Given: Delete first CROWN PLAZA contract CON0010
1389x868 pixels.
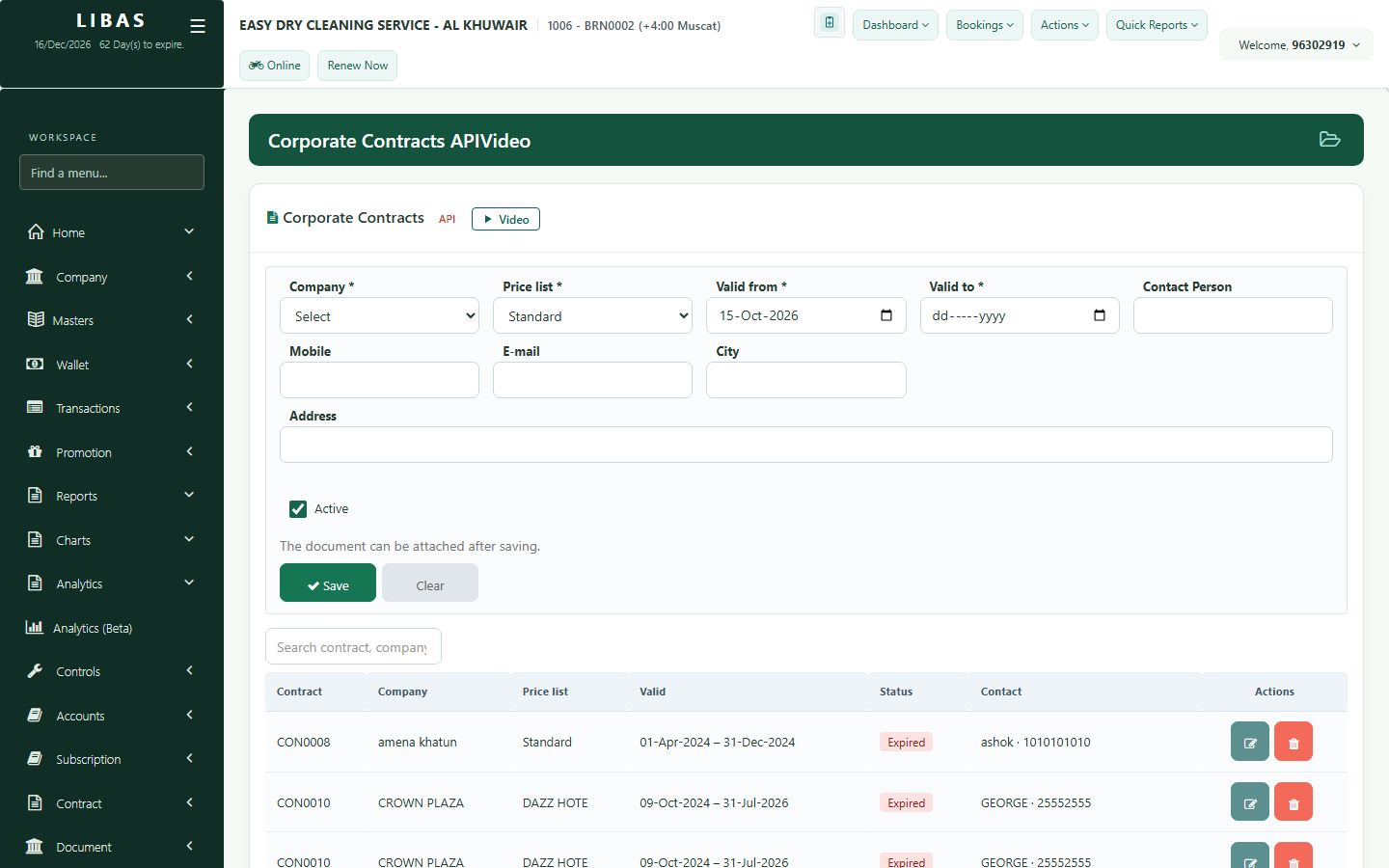Looking at the screenshot, I should 1294,802.
